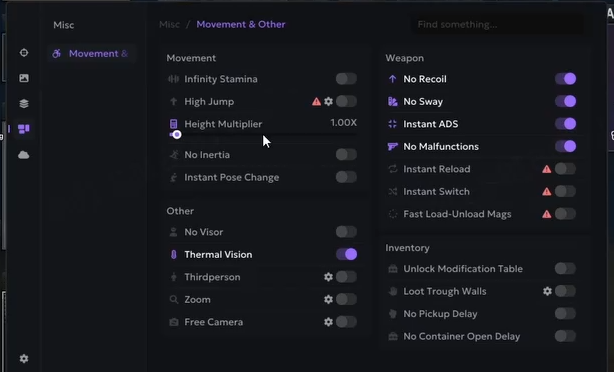Click the No Visor person icon
Screen dimensions: 614x372
pyautogui.click(x=173, y=232)
